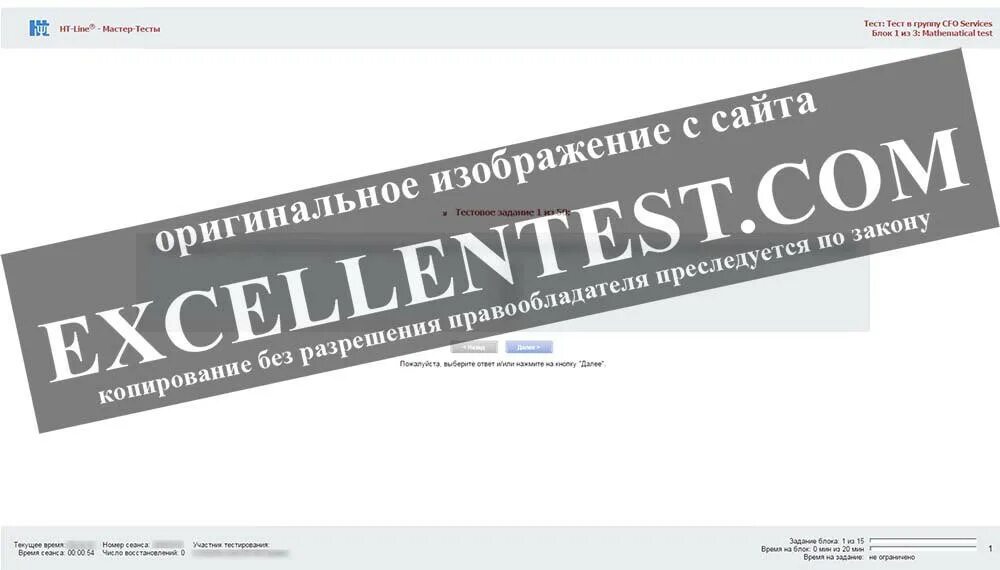Screen dimensions: 1000x570
Task: Click the 'Далее' next button
Action: click(x=529, y=347)
